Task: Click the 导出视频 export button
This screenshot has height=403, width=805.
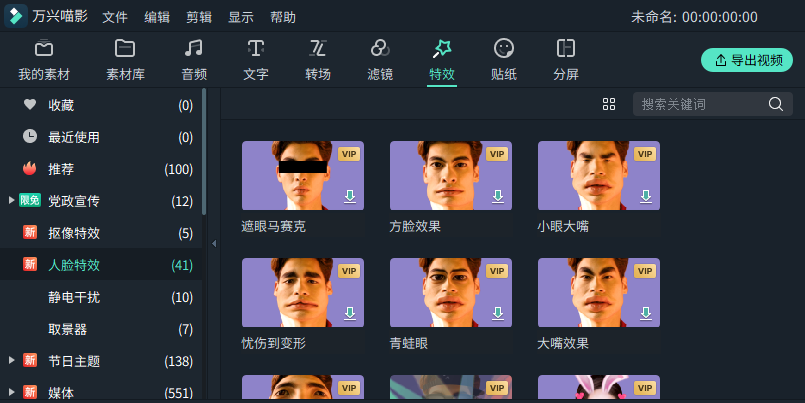Action: (747, 60)
